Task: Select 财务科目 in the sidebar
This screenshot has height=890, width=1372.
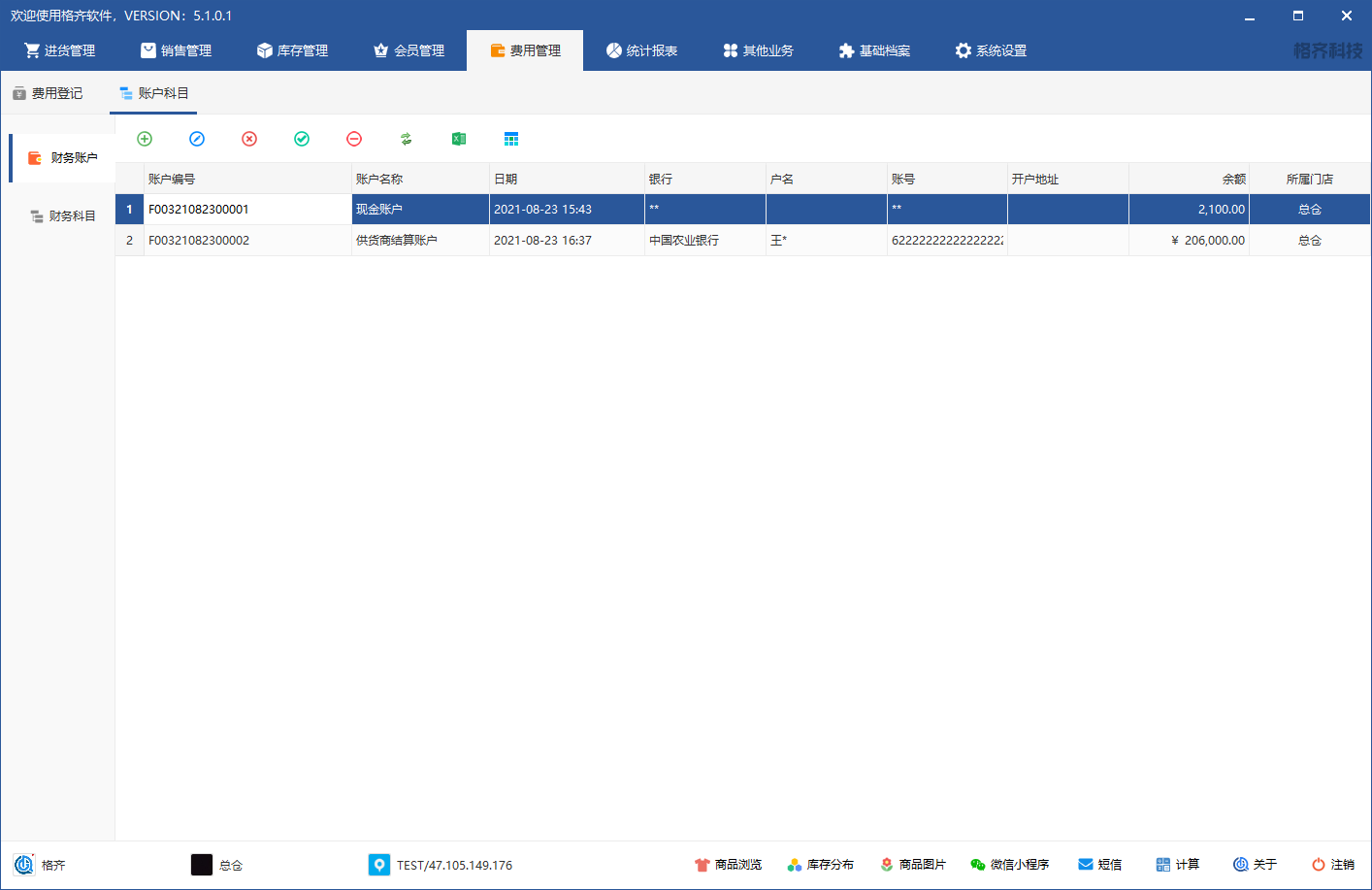Action: [x=63, y=215]
